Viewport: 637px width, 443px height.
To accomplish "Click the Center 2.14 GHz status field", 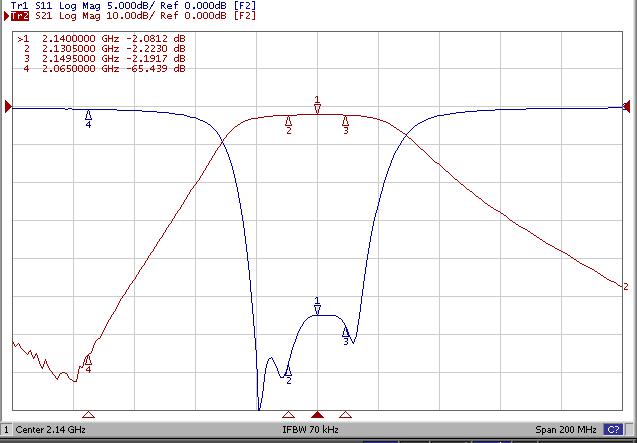I will [51, 430].
